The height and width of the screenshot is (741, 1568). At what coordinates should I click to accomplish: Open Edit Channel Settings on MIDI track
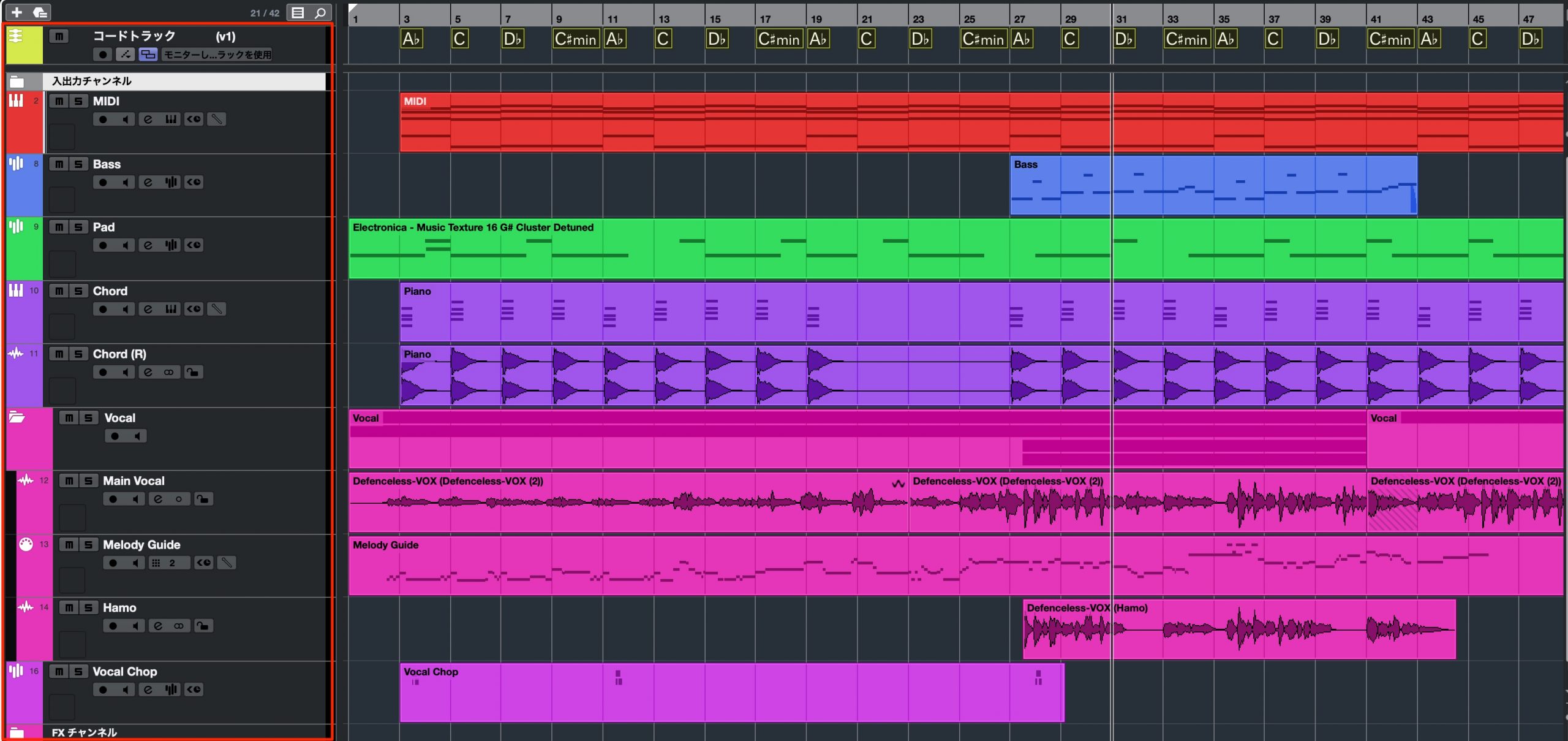pos(148,120)
